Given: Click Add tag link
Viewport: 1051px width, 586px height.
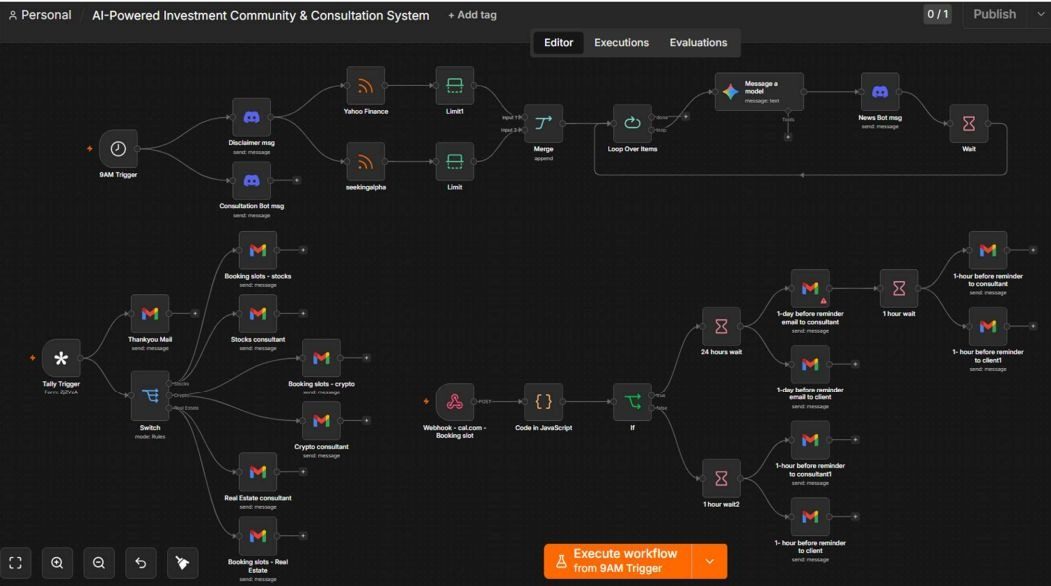Looking at the screenshot, I should (473, 15).
